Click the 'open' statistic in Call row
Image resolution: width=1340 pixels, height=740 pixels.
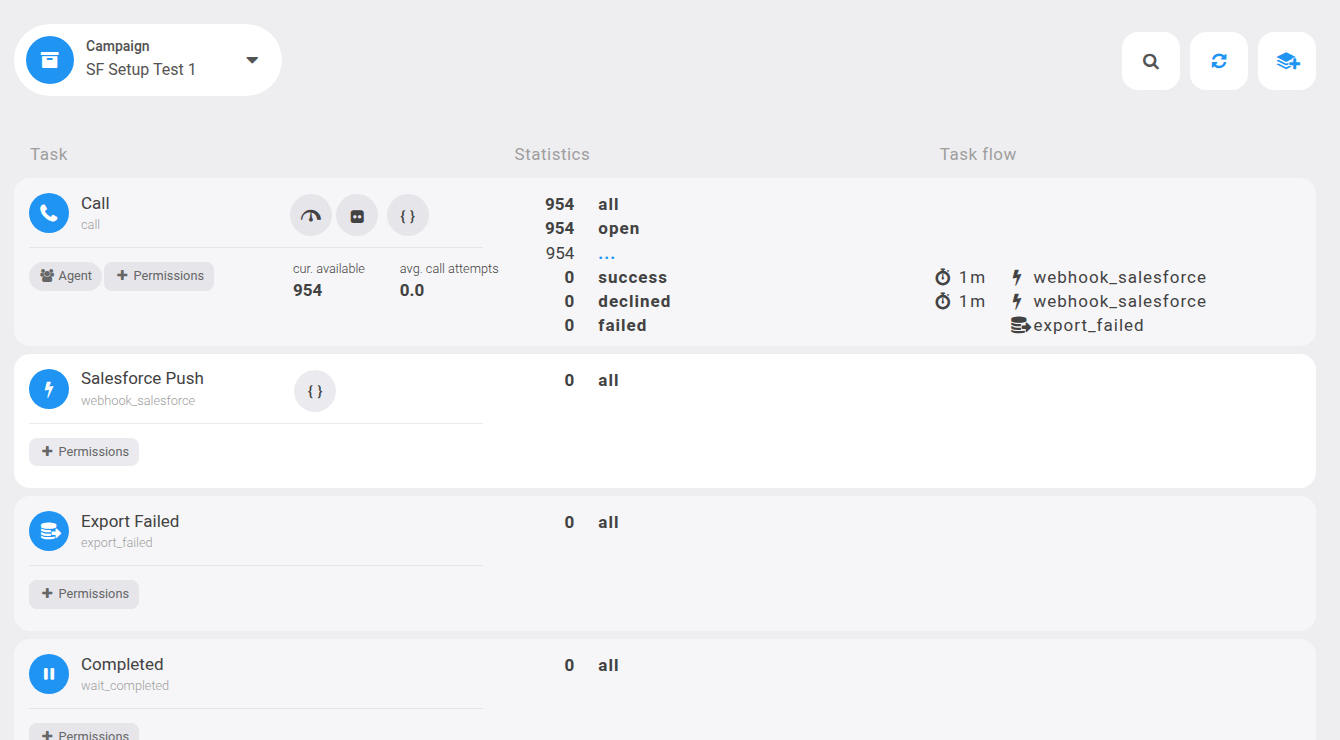point(619,229)
